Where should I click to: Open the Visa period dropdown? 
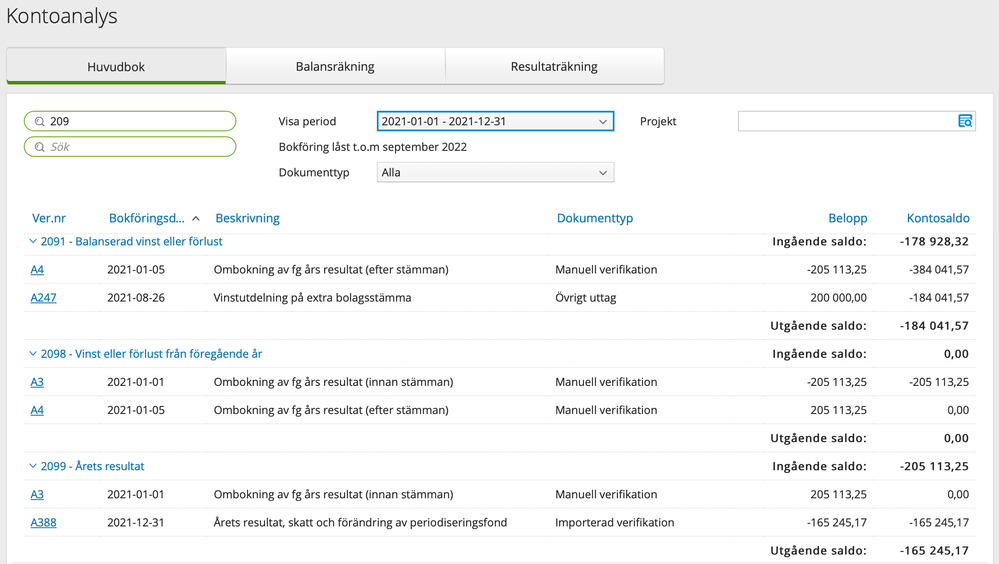point(495,121)
